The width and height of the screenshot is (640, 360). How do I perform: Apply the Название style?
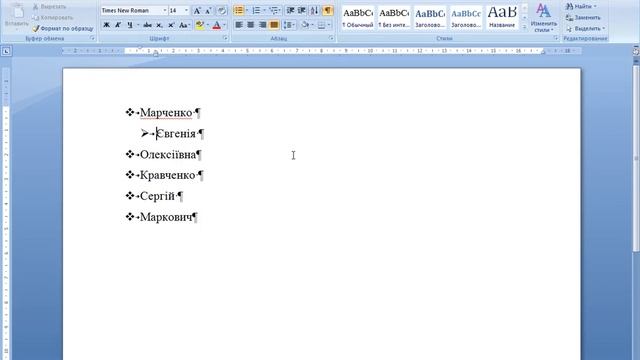[502, 18]
